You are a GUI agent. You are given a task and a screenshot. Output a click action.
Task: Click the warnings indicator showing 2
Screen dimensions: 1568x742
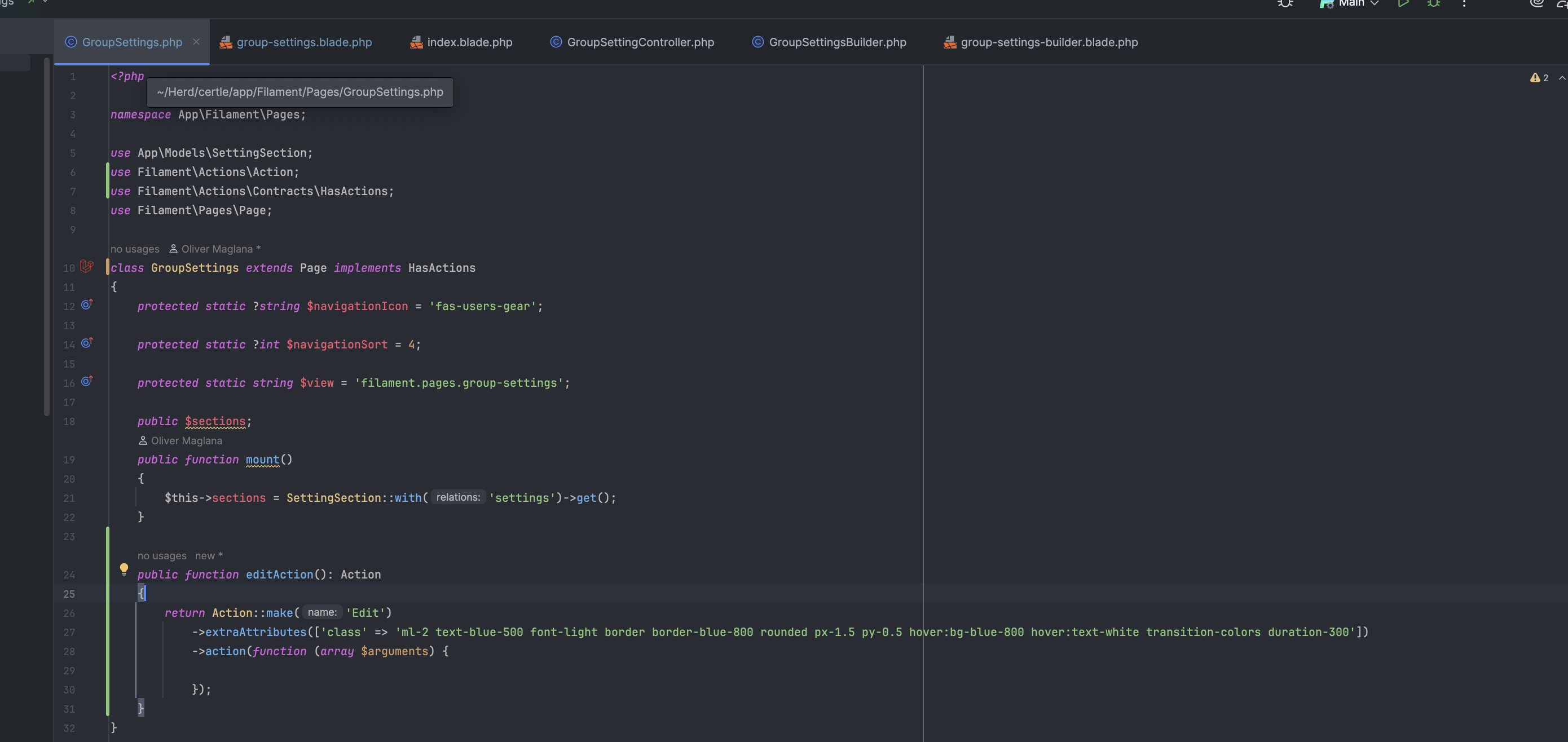1539,78
